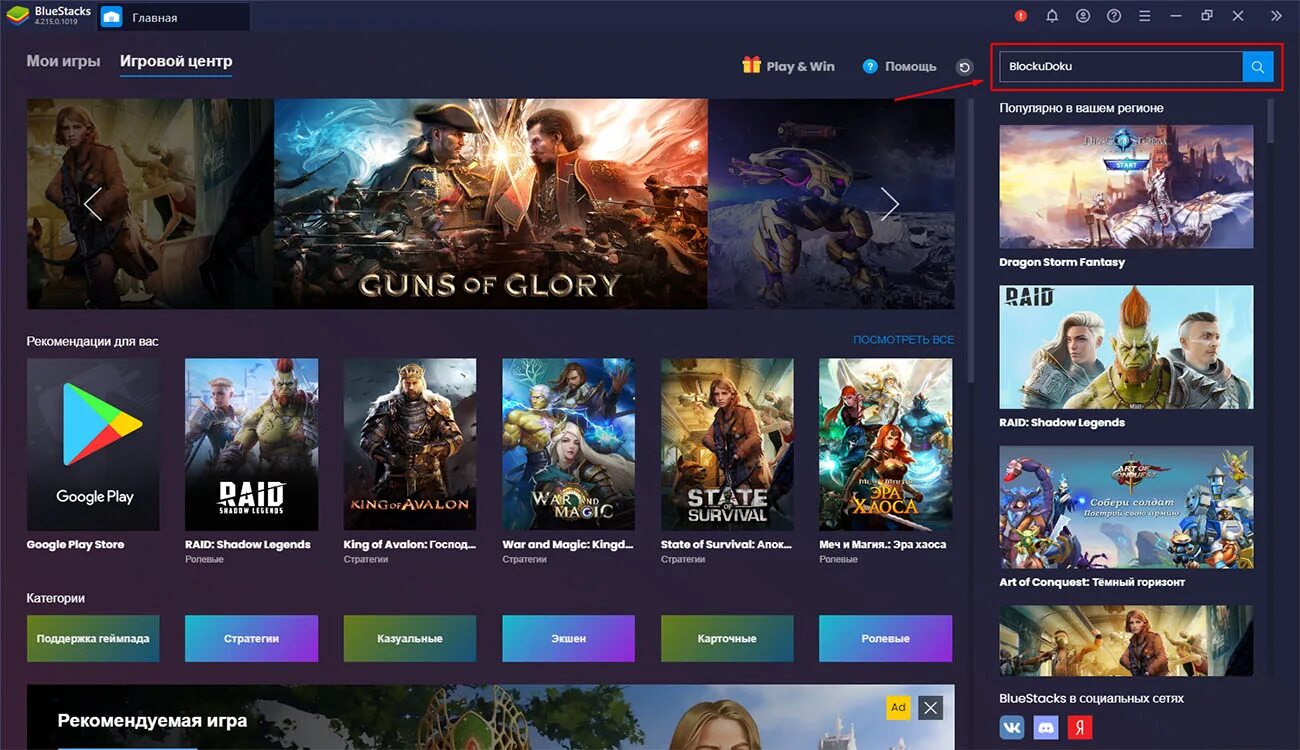Select Стратегии category button

tap(252, 638)
